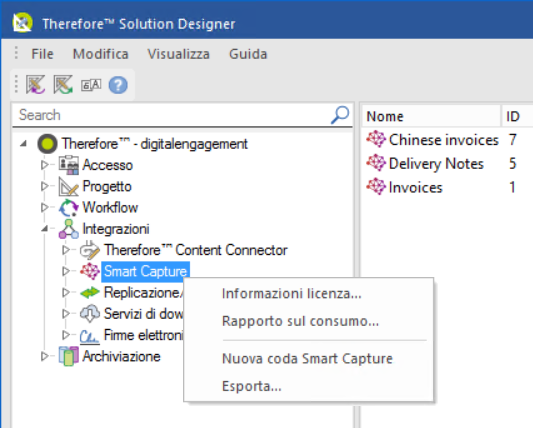Open help via blue question mark icon
Image resolution: width=533 pixels, height=428 pixels.
click(118, 85)
